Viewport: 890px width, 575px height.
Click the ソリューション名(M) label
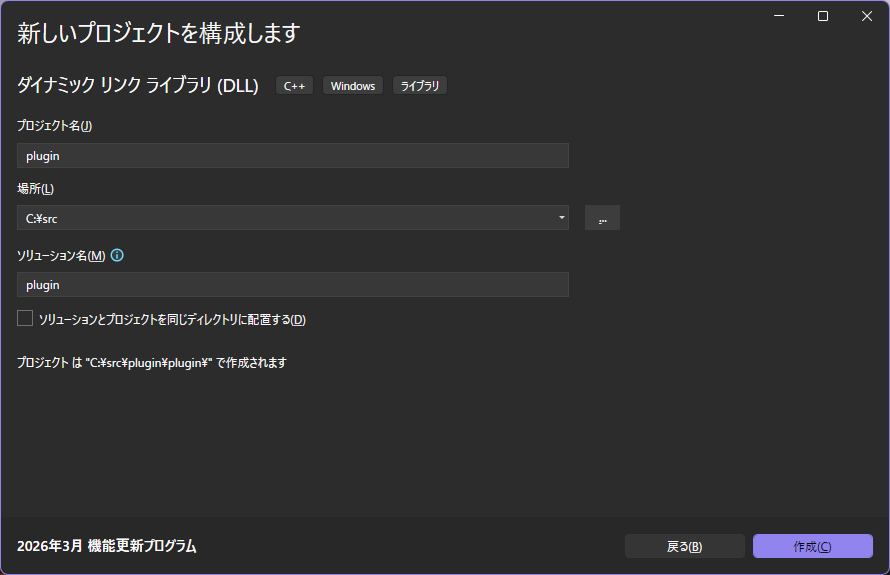coord(61,255)
